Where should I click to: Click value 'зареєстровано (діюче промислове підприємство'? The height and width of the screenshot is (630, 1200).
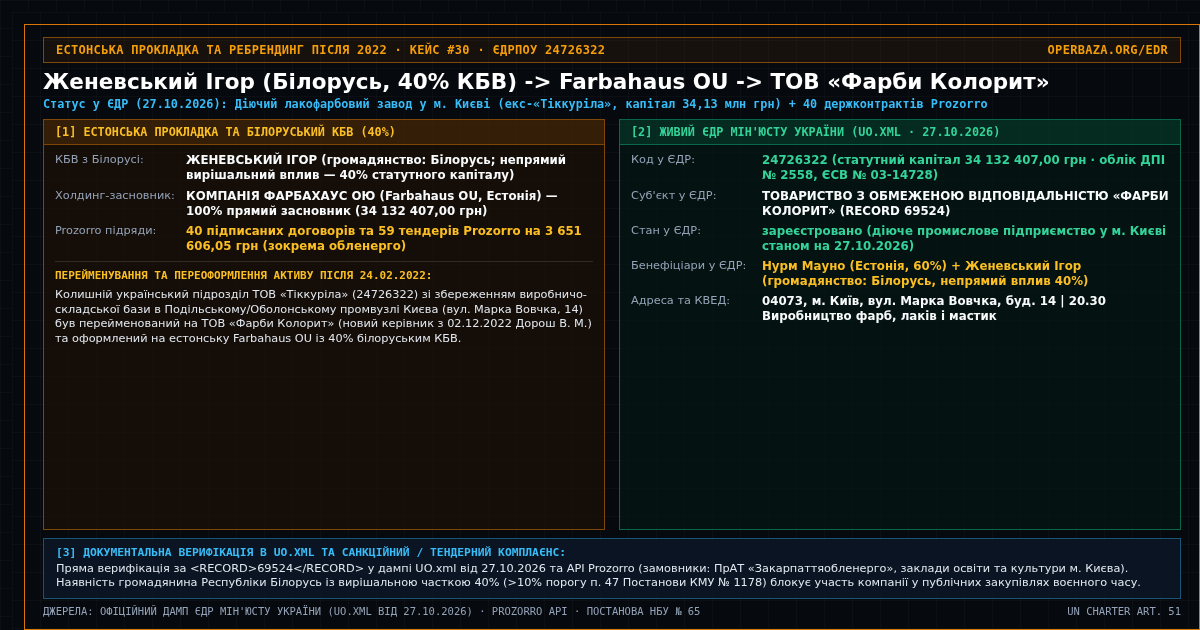pos(964,238)
